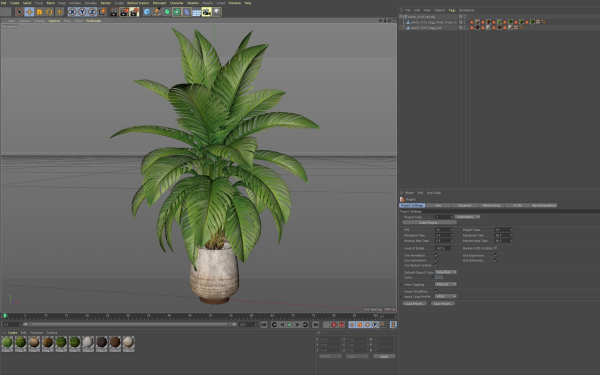This screenshot has width=600, height=375.
Task: Toggle the Y axis lock
Action: pyautogui.click(x=82, y=12)
